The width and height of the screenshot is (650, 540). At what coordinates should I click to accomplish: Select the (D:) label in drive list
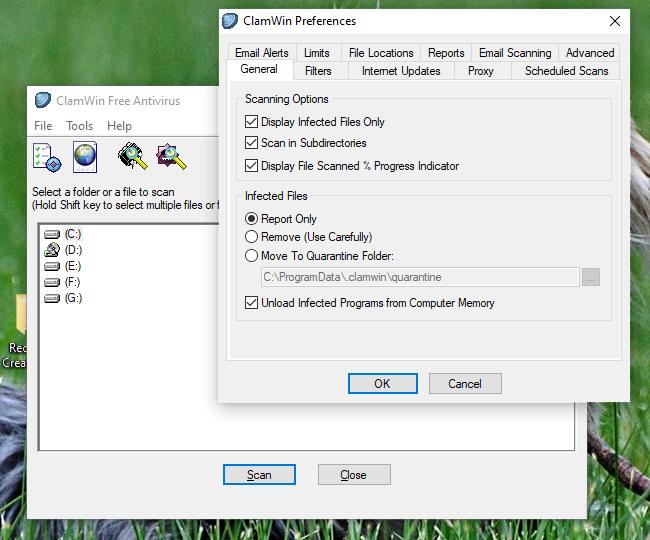73,250
